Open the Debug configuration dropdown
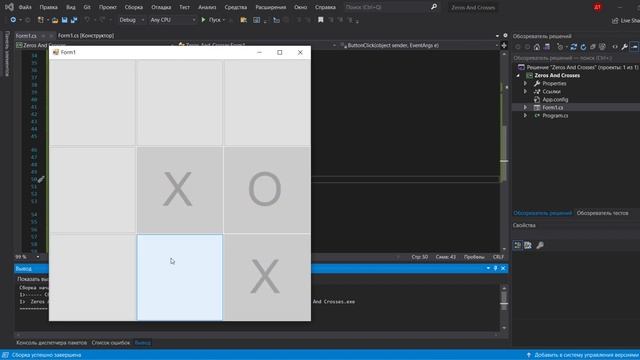The width and height of the screenshot is (640, 360). pyautogui.click(x=142, y=20)
